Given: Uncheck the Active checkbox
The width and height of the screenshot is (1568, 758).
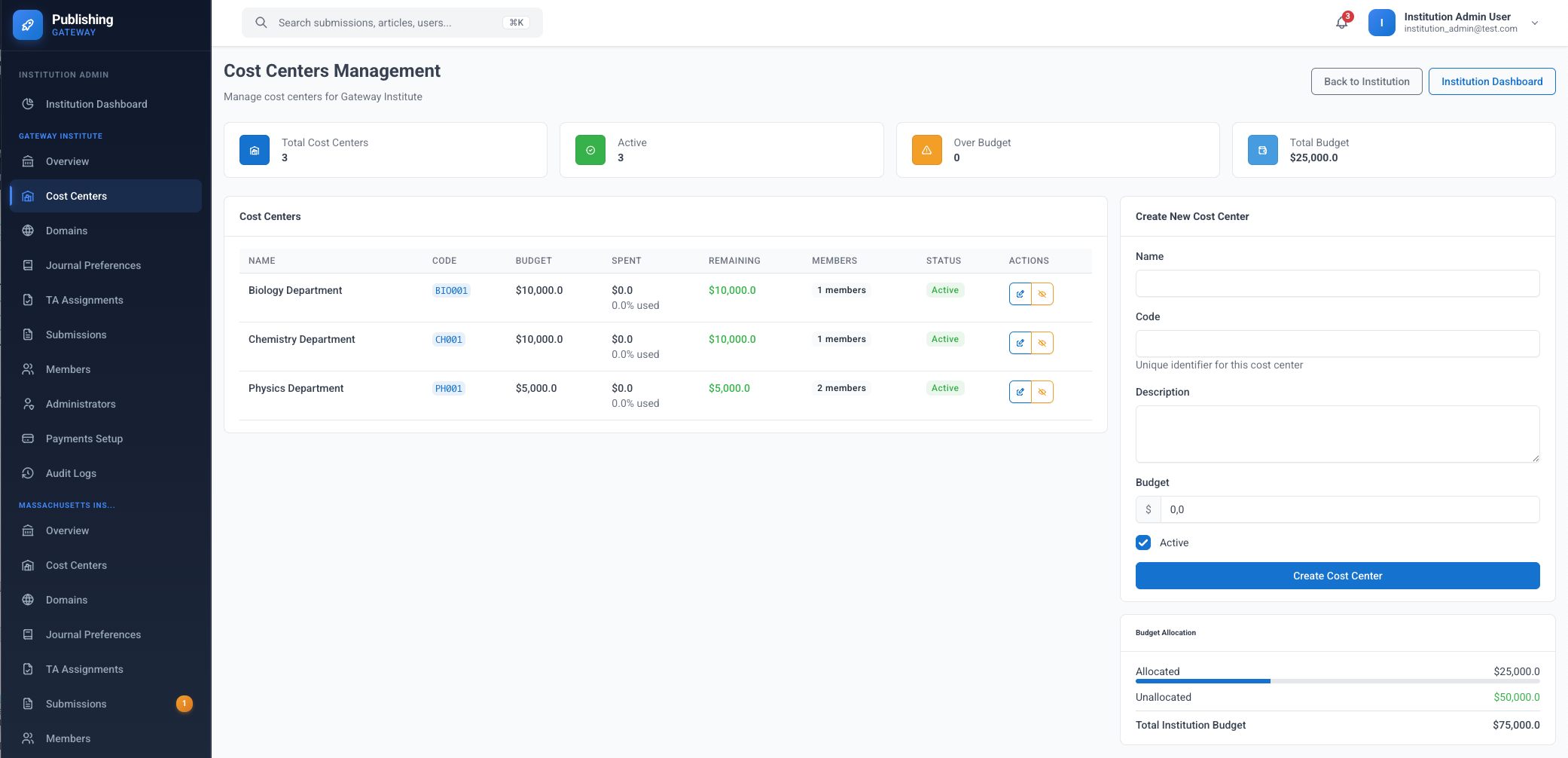Looking at the screenshot, I should click(1143, 543).
